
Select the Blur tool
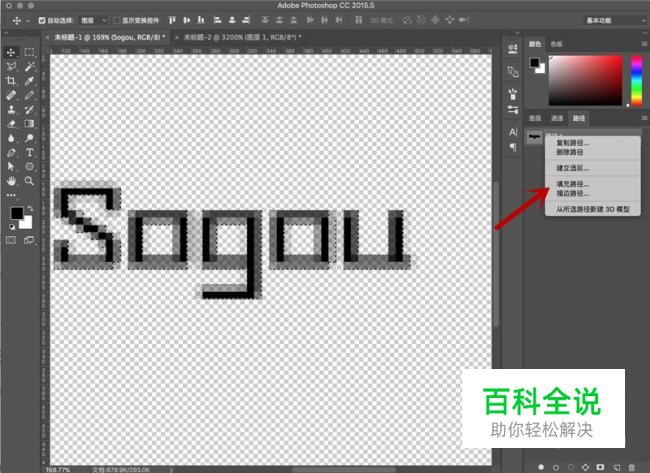(11, 138)
